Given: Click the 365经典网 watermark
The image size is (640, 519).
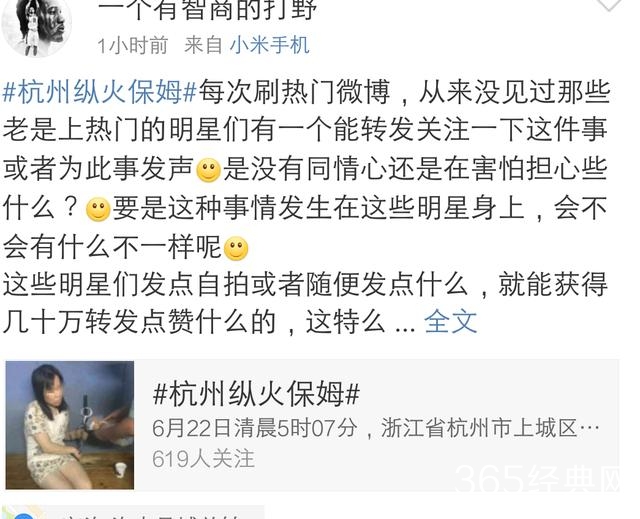Looking at the screenshot, I should coord(538,480).
